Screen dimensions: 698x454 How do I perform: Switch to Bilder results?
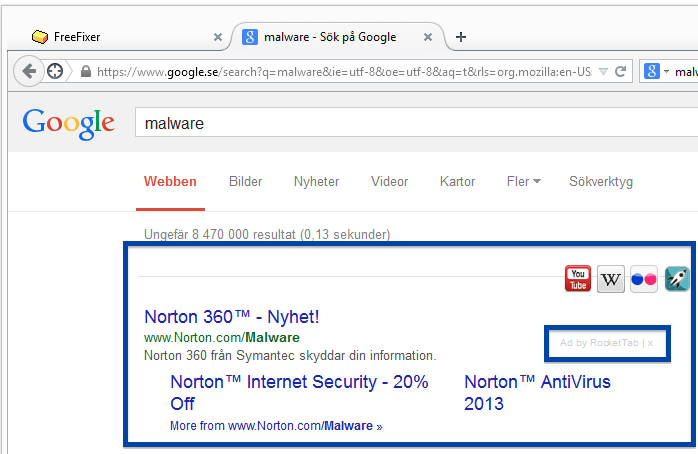245,182
